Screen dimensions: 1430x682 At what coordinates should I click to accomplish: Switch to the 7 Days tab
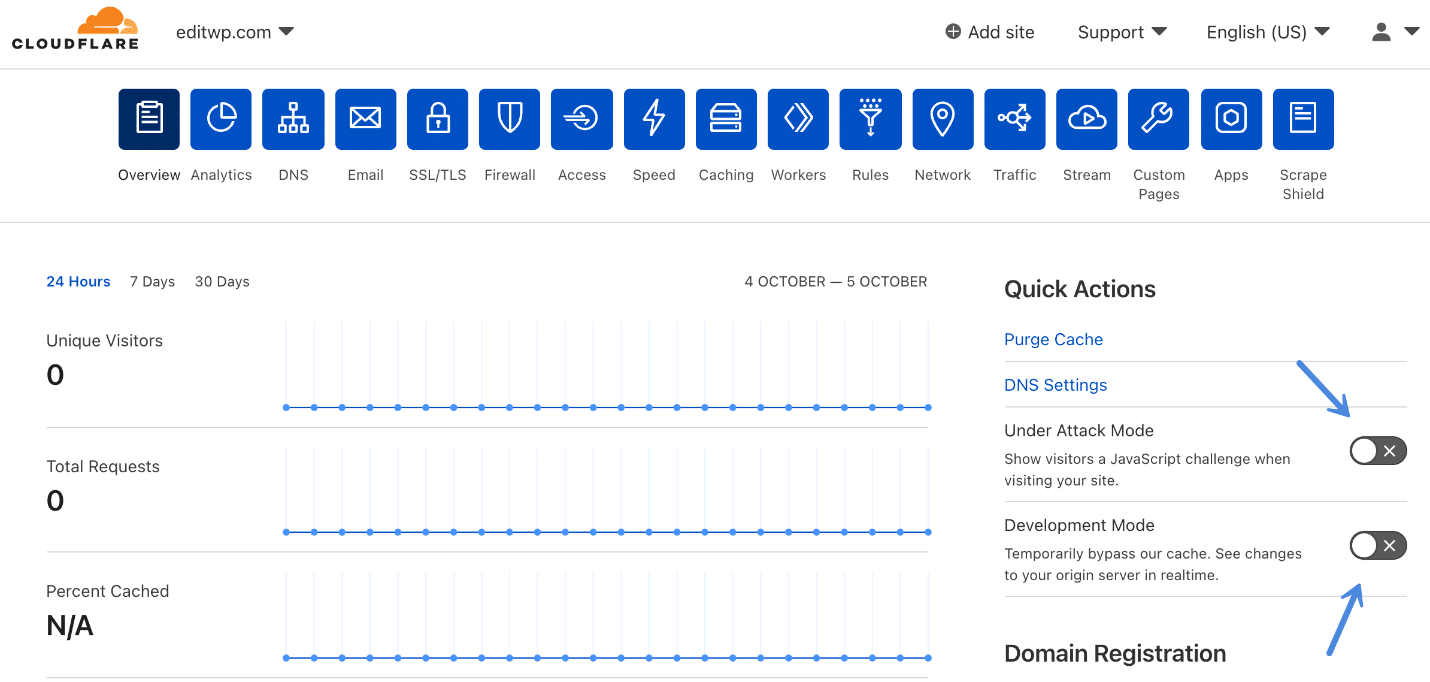click(152, 281)
